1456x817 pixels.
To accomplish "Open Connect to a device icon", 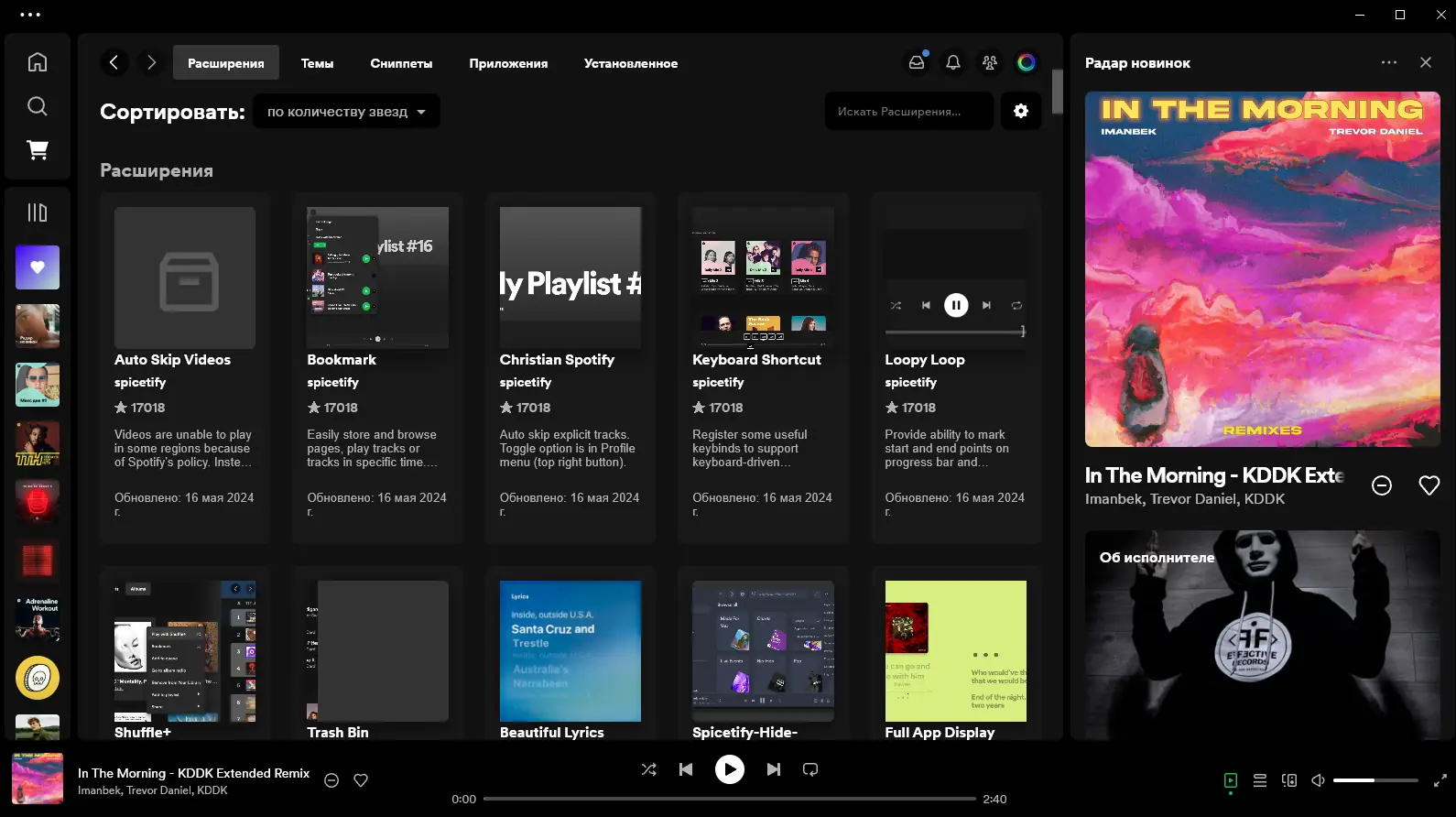I will [1289, 780].
